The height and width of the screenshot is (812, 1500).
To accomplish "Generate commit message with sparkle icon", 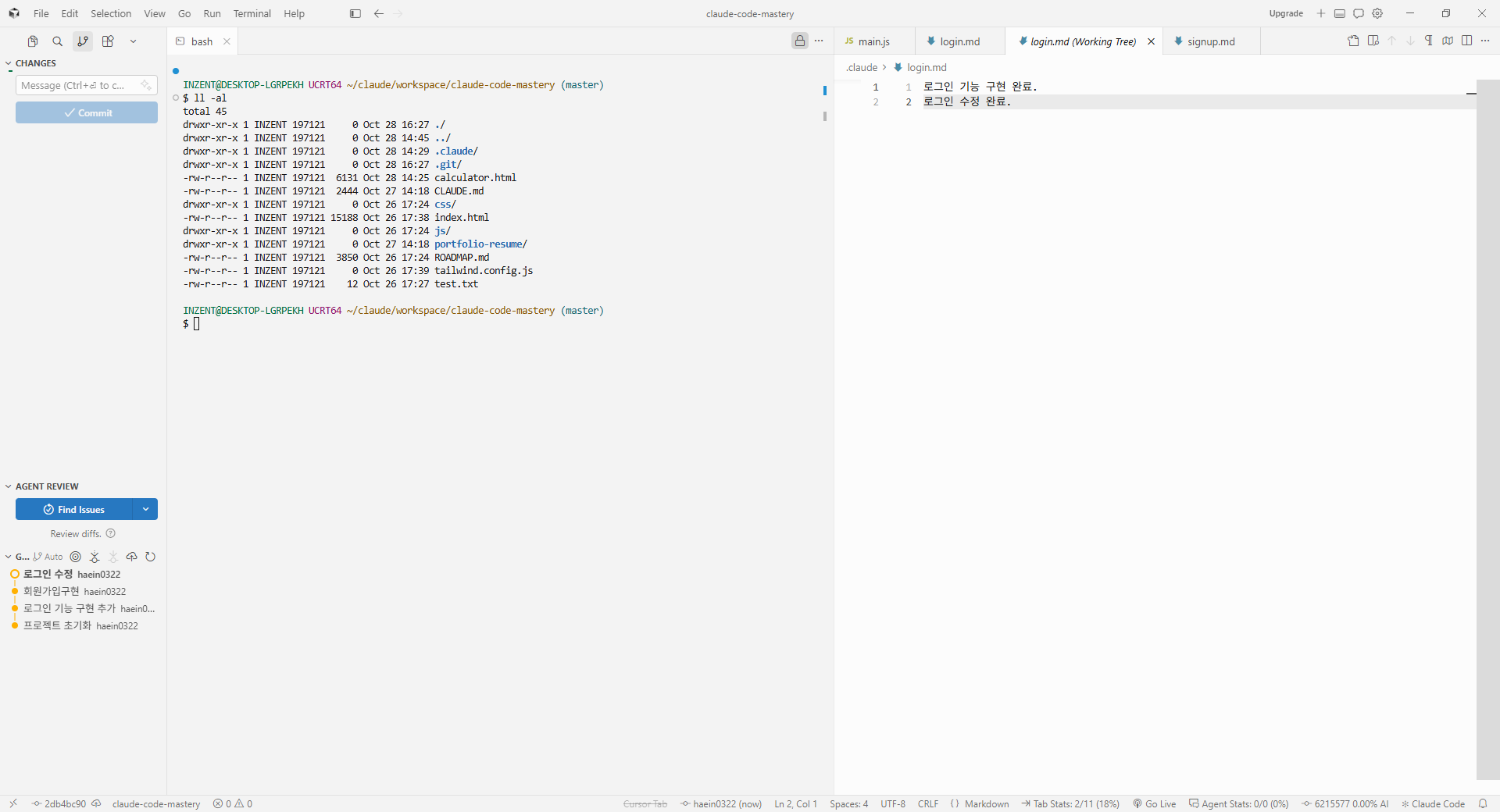I will click(146, 85).
